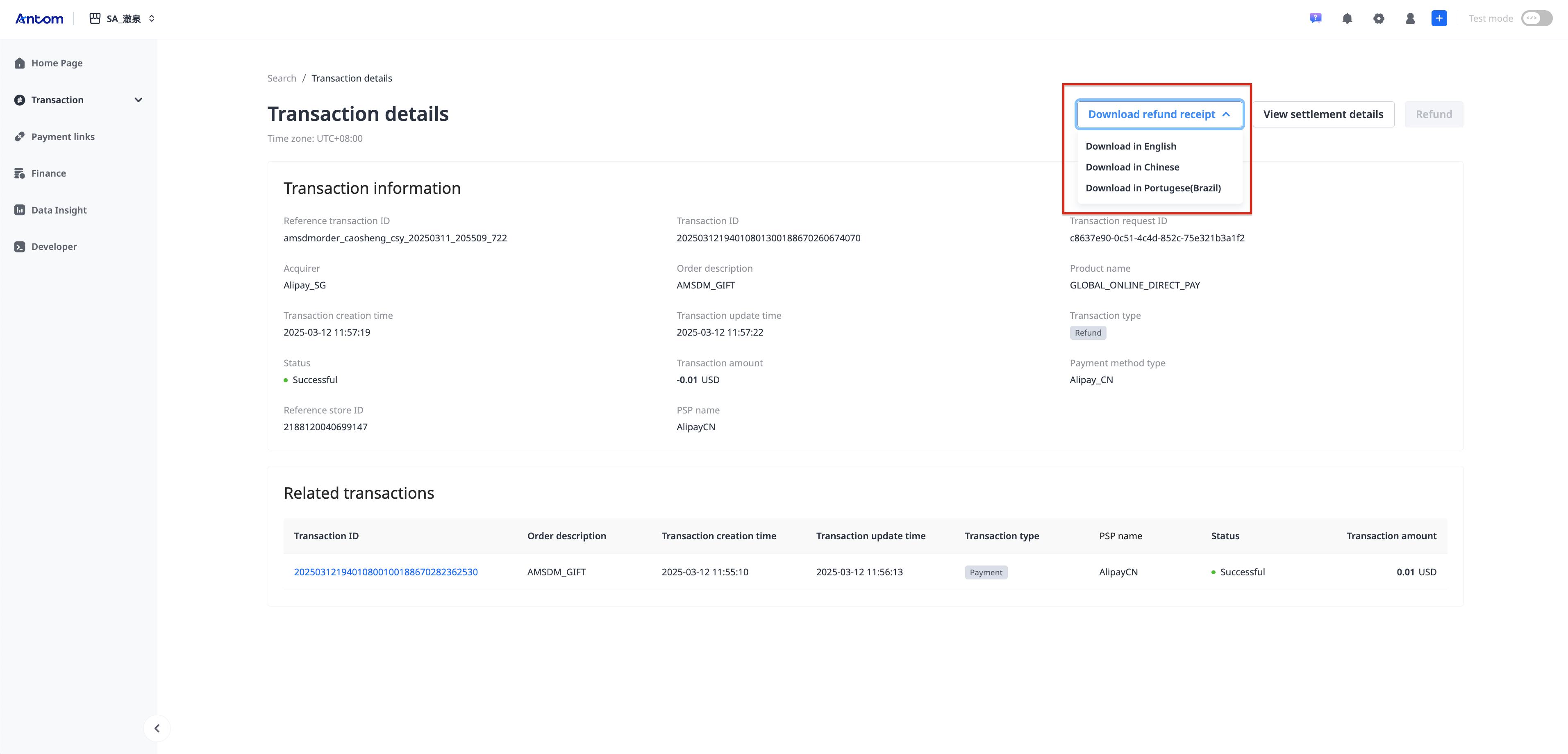The image size is (1568, 754).
Task: Open the Developer sidebar icon
Action: (20, 246)
